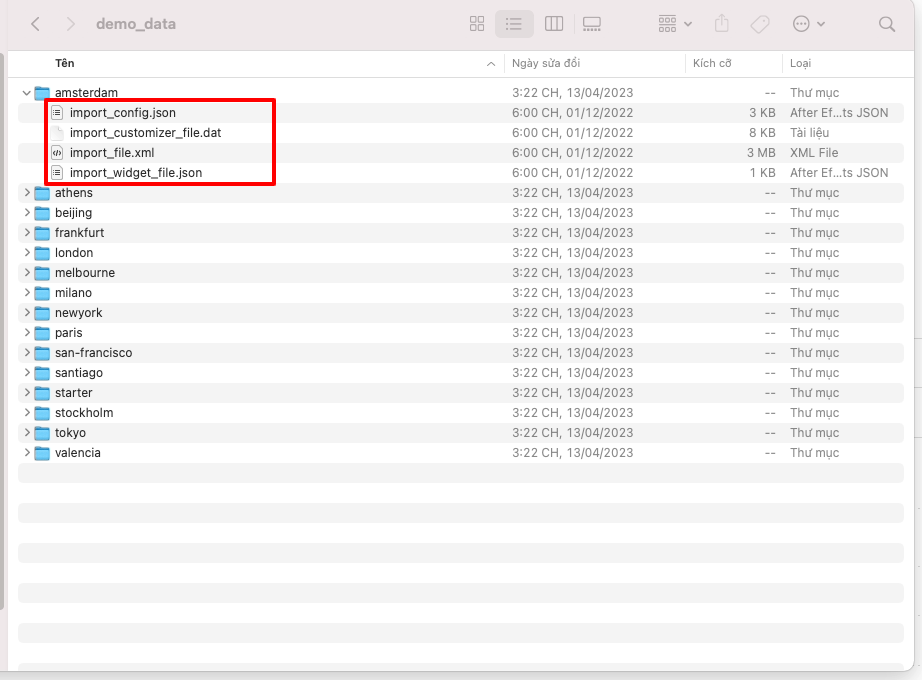Select the import_customizer_file.dat file name

coord(145,133)
